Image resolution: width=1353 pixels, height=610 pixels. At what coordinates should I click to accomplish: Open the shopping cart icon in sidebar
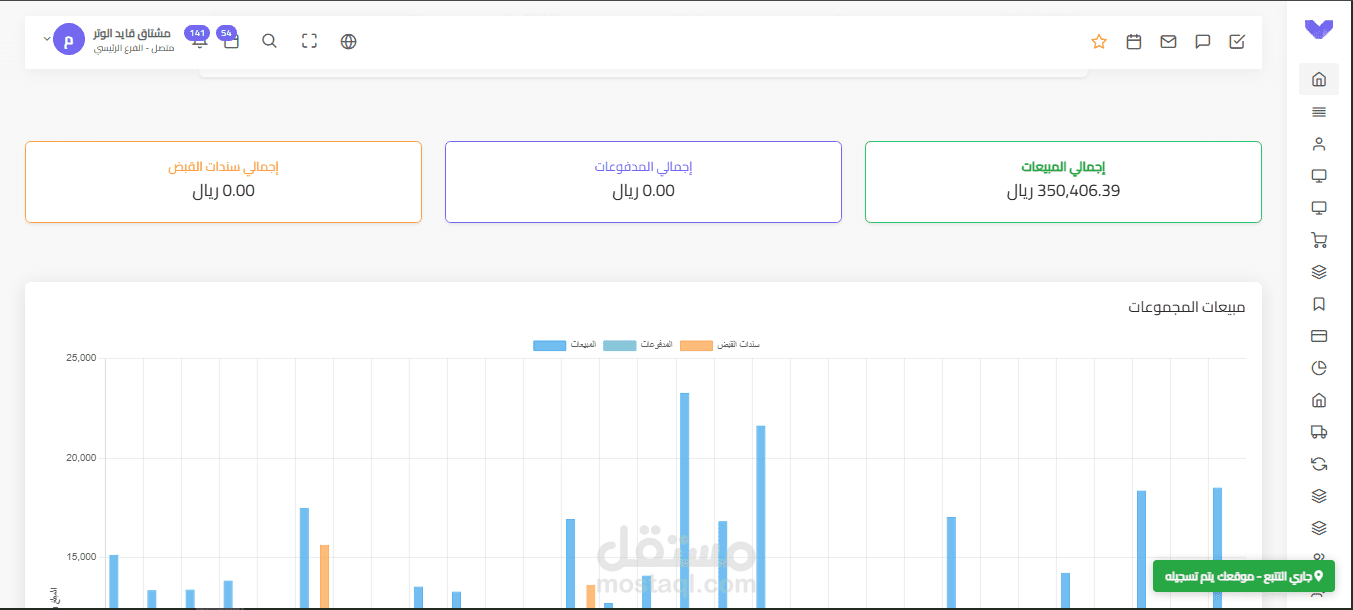click(1318, 240)
